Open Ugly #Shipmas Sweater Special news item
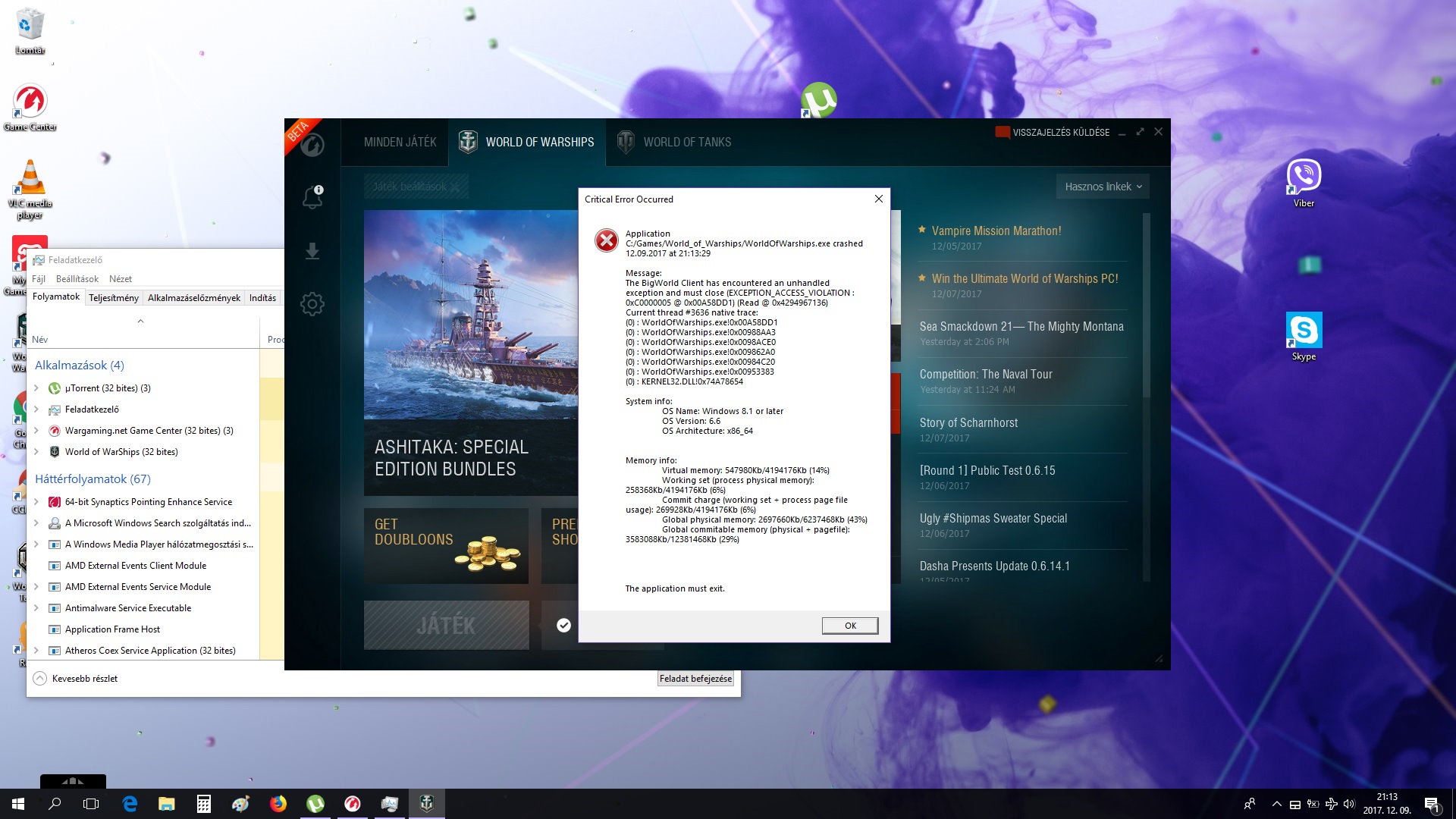Image resolution: width=1456 pixels, height=819 pixels. 993,518
